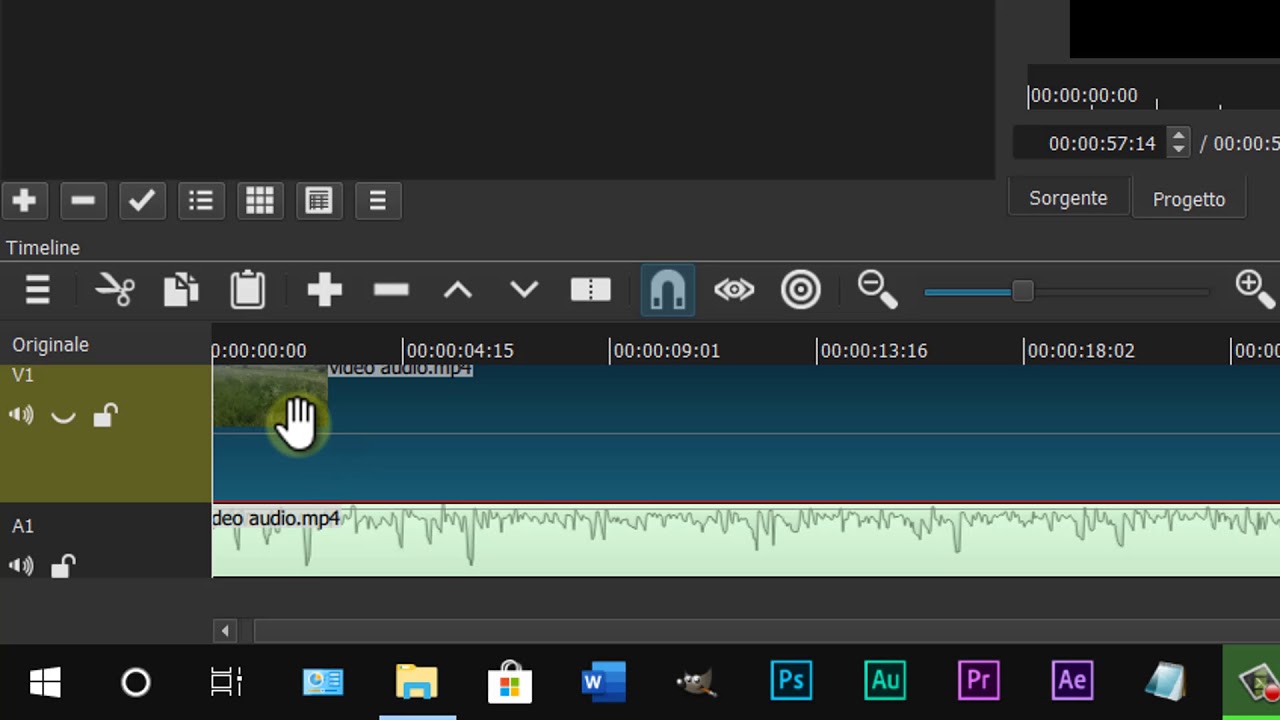Open File Explorer from taskbar
Viewport: 1280px width, 720px height.
pyautogui.click(x=417, y=683)
